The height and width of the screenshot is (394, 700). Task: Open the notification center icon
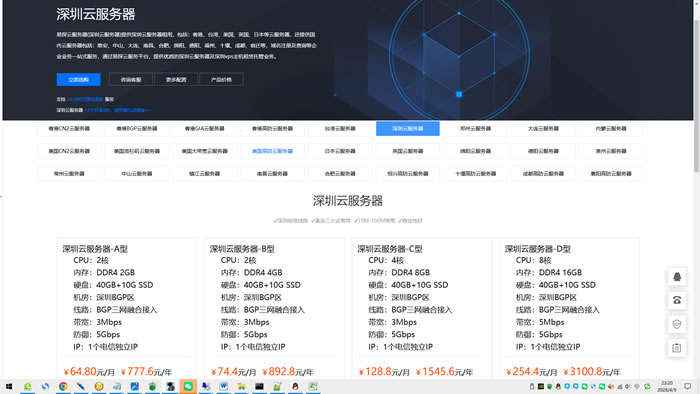[688, 386]
